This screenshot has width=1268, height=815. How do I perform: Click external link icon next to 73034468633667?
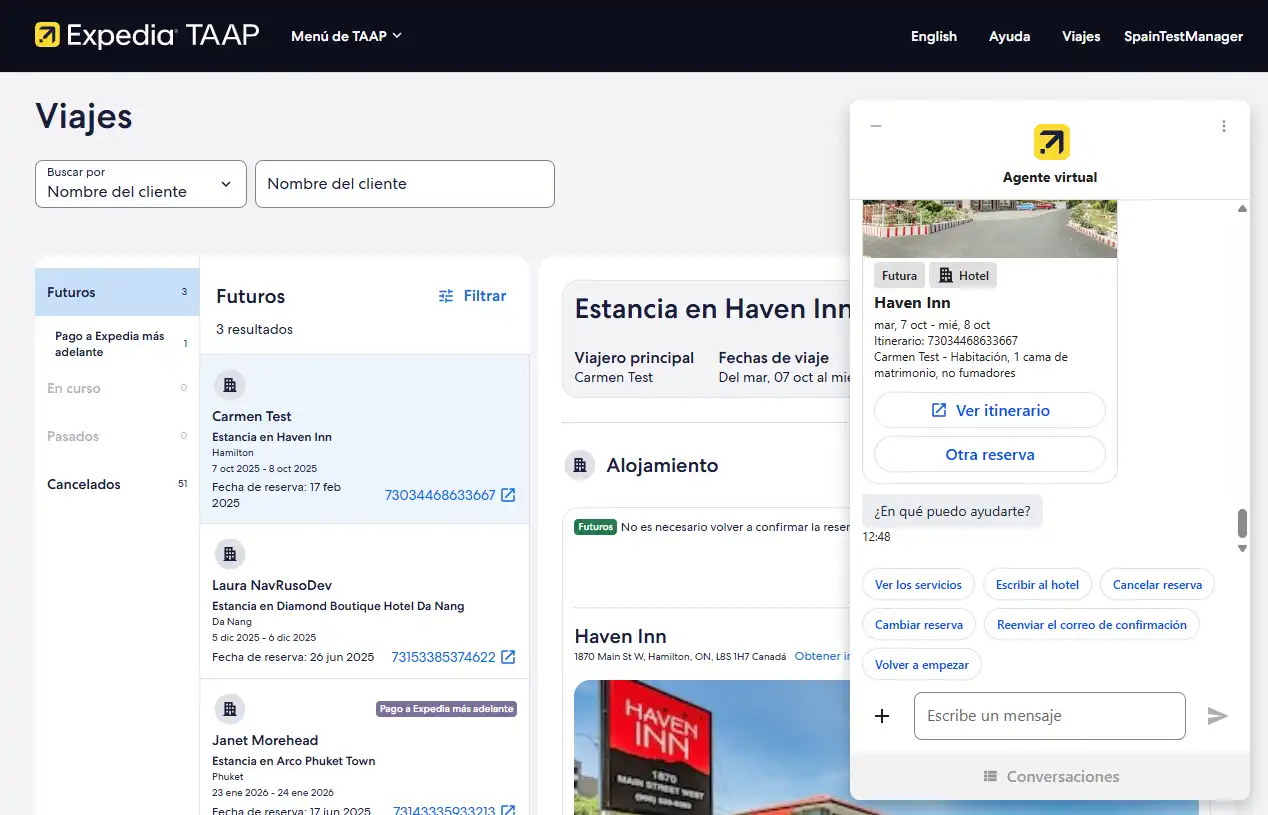[x=508, y=495]
